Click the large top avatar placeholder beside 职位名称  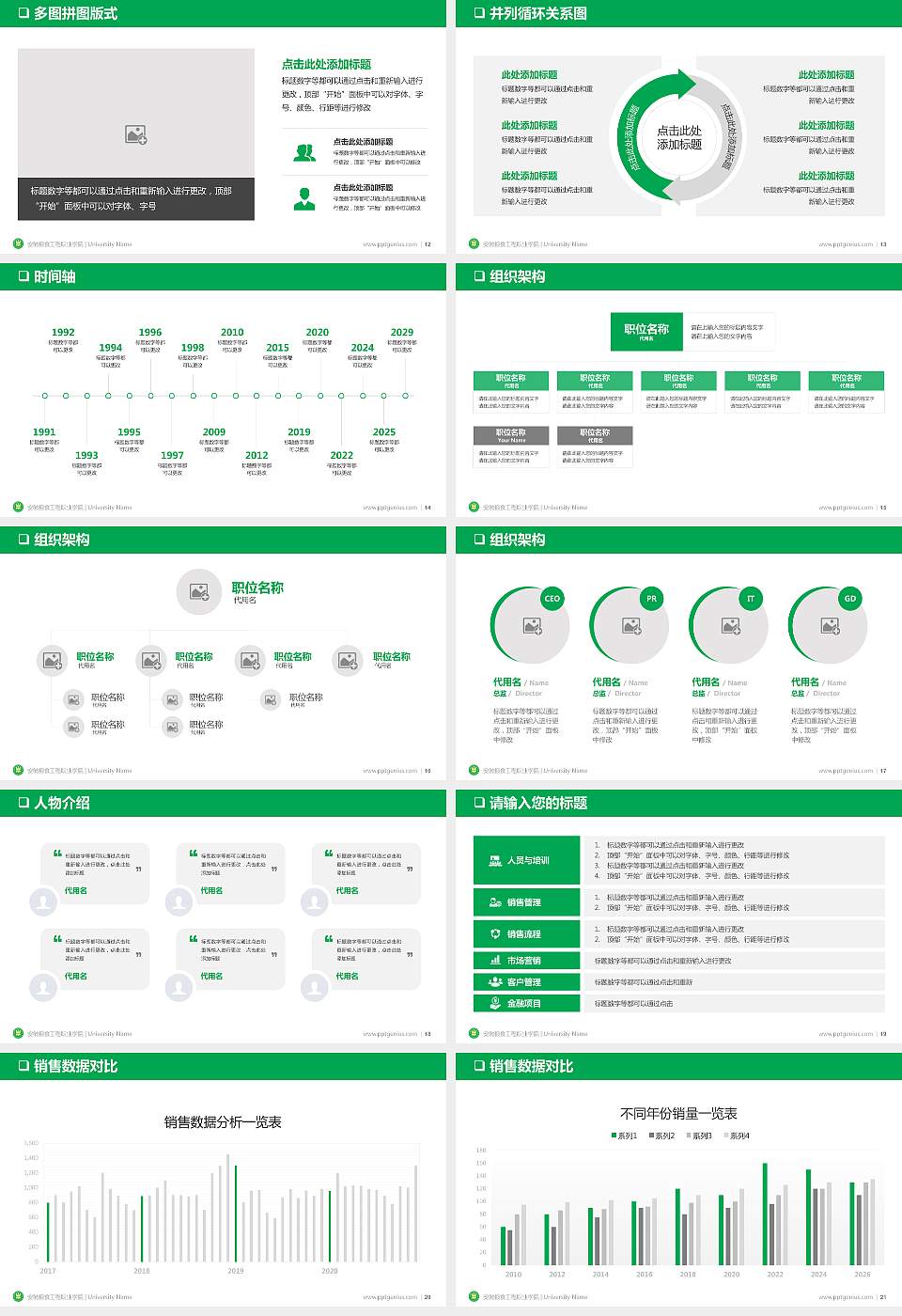coord(199,591)
